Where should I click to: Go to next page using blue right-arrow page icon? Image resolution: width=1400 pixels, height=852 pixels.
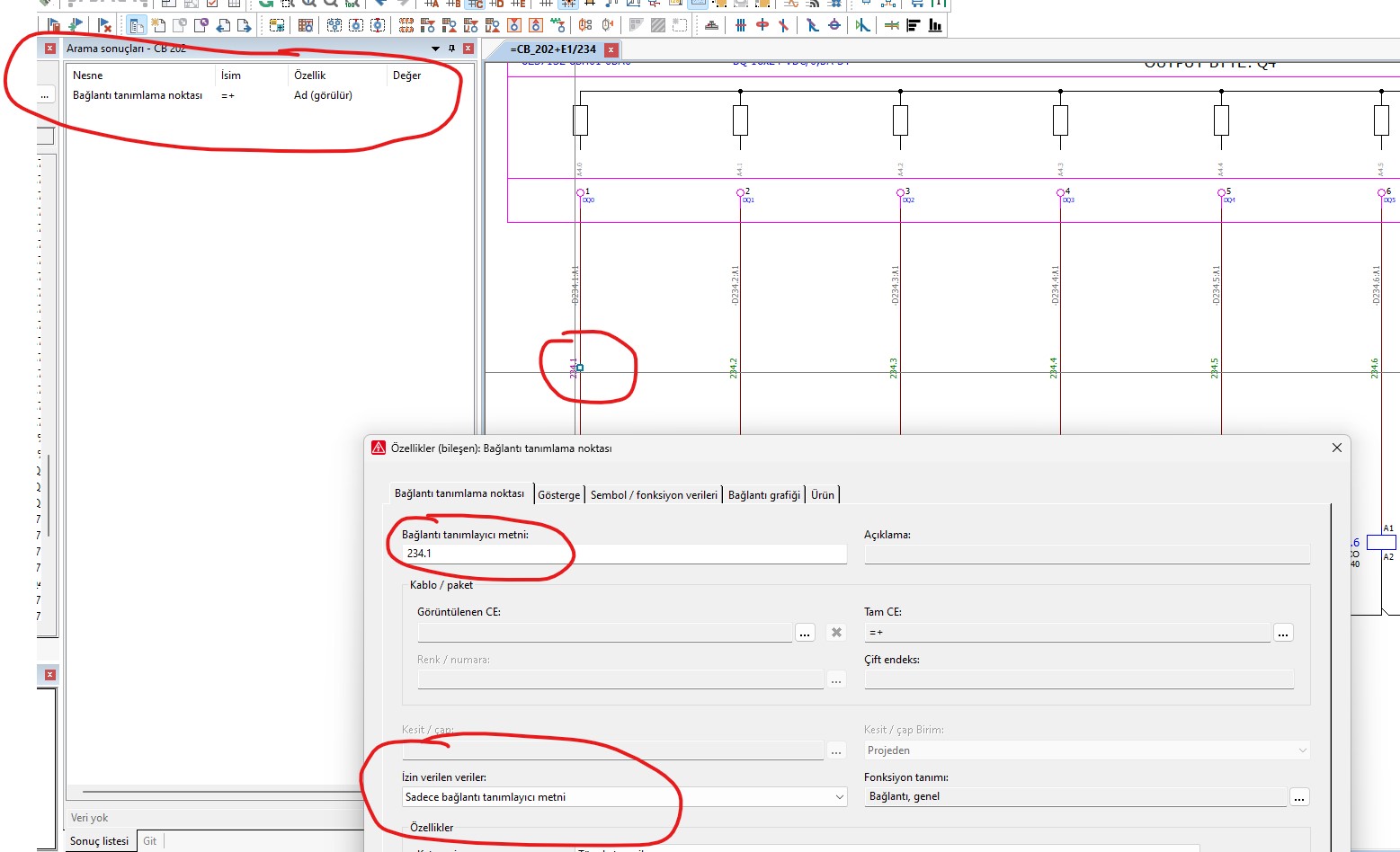tap(245, 25)
